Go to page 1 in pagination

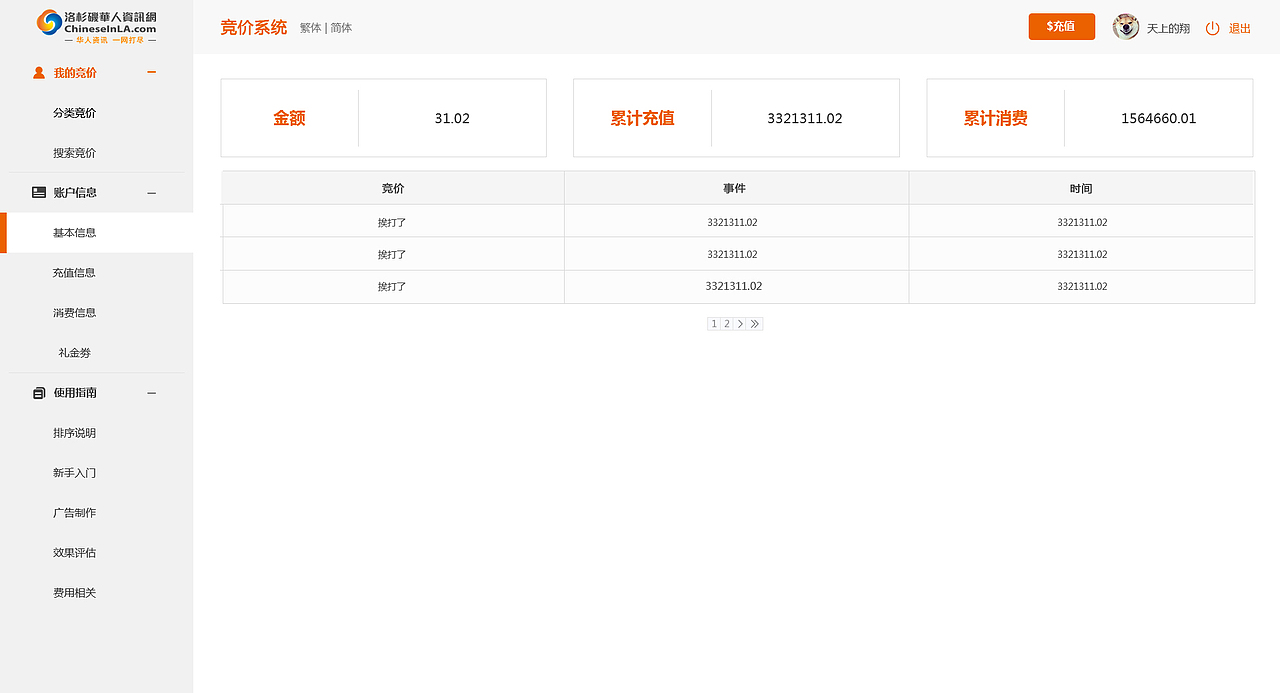click(x=714, y=324)
